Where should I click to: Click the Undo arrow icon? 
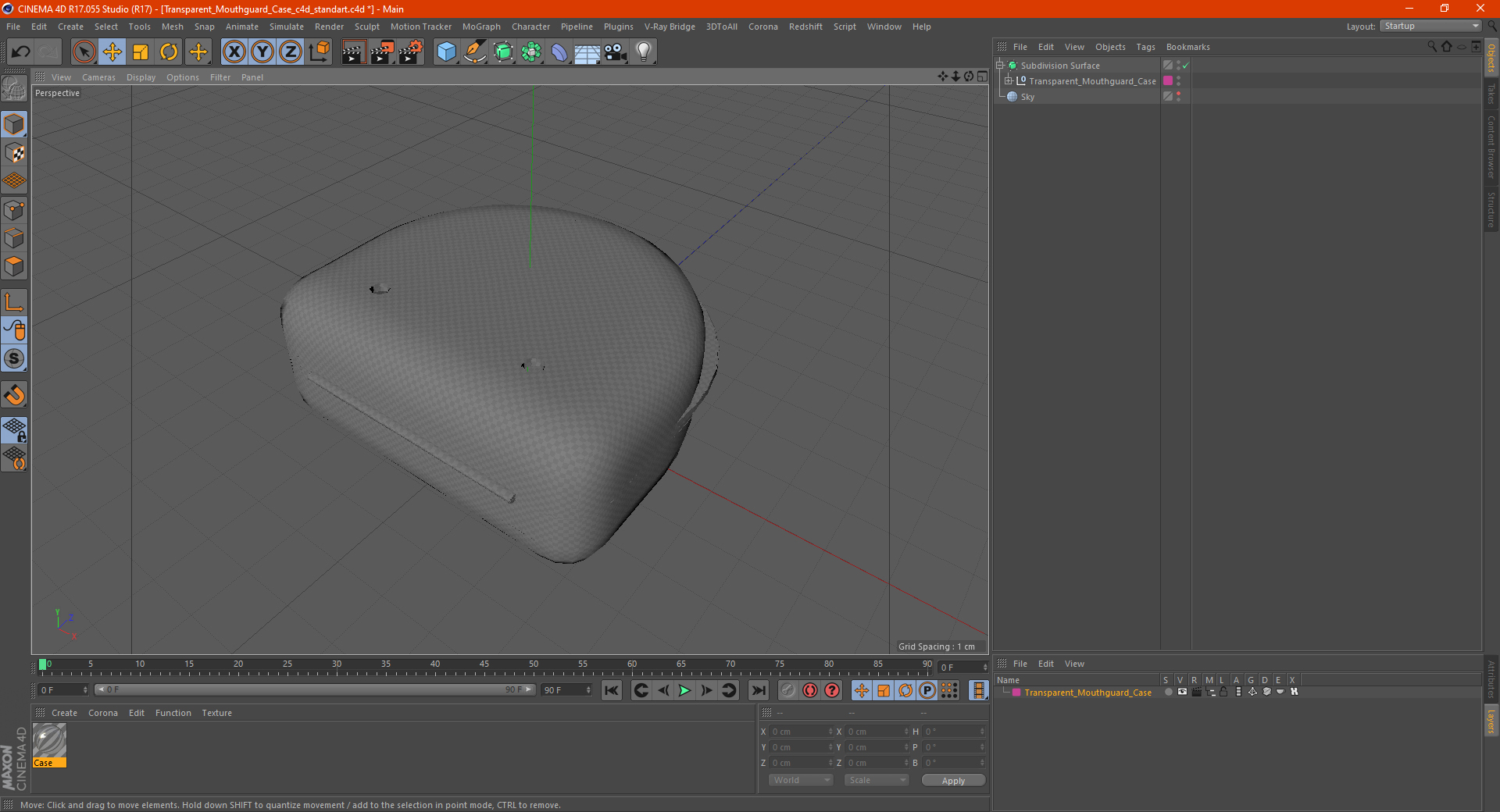[x=21, y=52]
